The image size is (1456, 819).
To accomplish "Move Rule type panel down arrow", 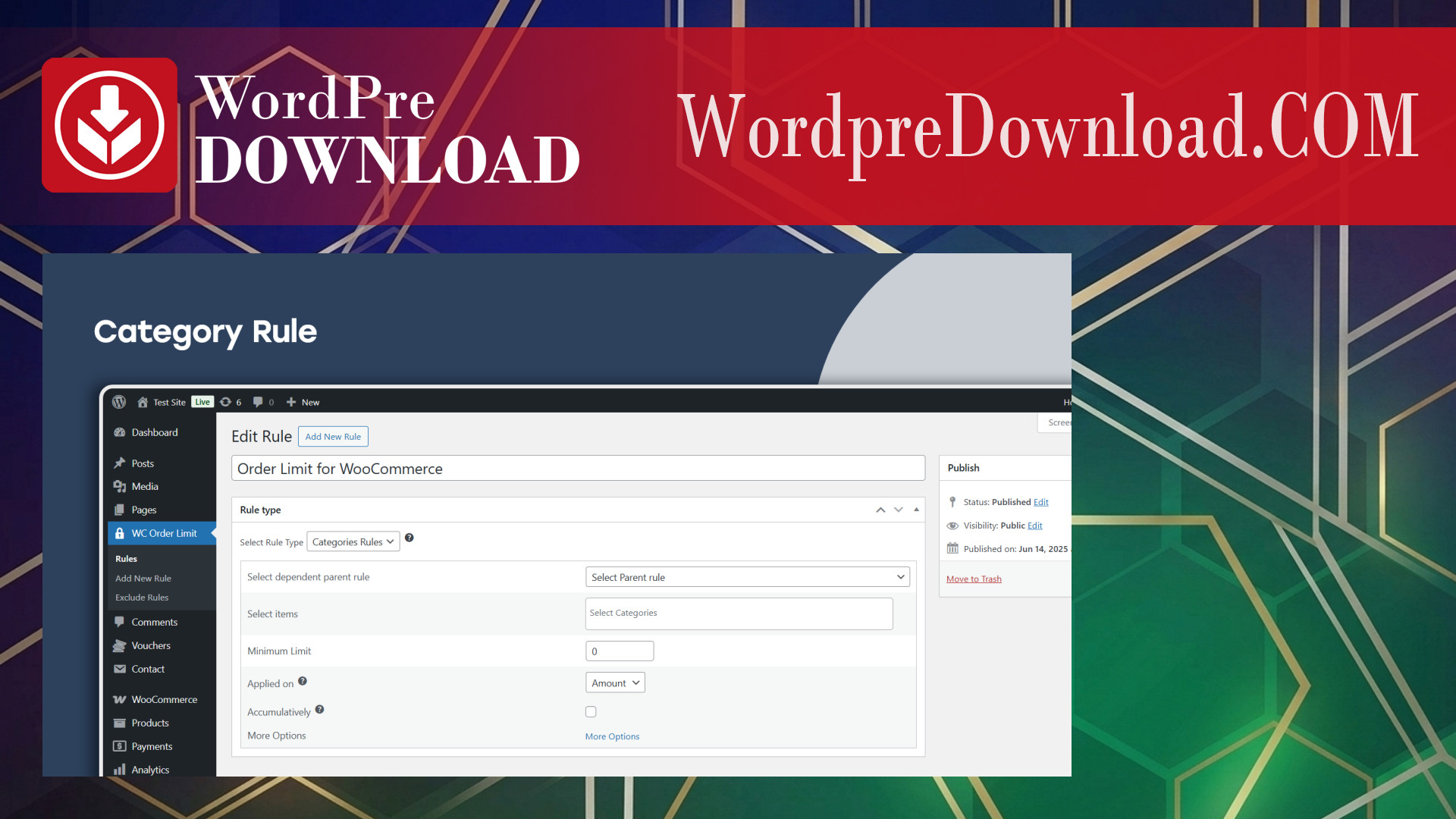I will [899, 510].
